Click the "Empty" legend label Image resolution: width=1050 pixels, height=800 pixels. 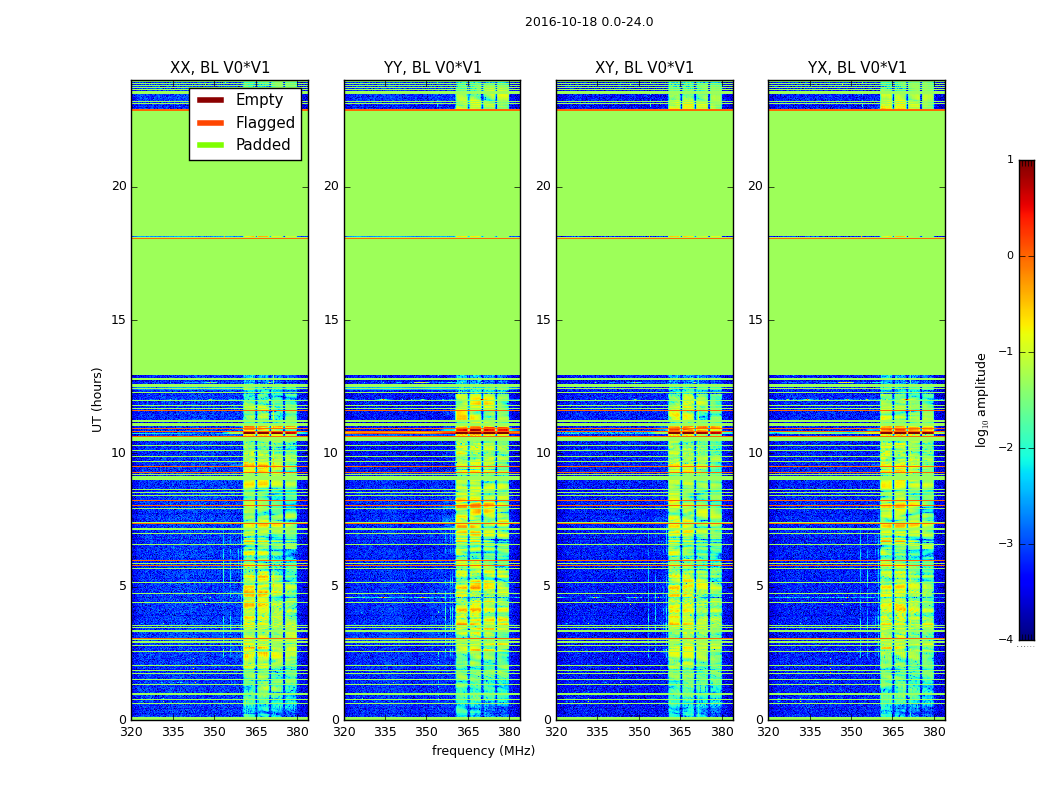click(259, 100)
